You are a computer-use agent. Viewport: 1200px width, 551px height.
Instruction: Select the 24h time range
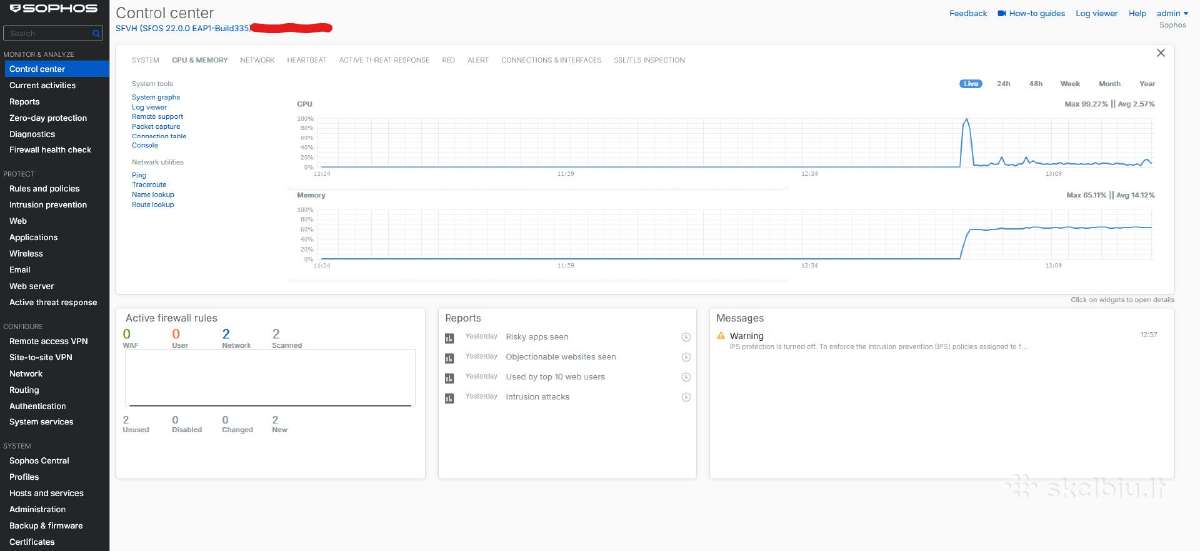[1003, 84]
